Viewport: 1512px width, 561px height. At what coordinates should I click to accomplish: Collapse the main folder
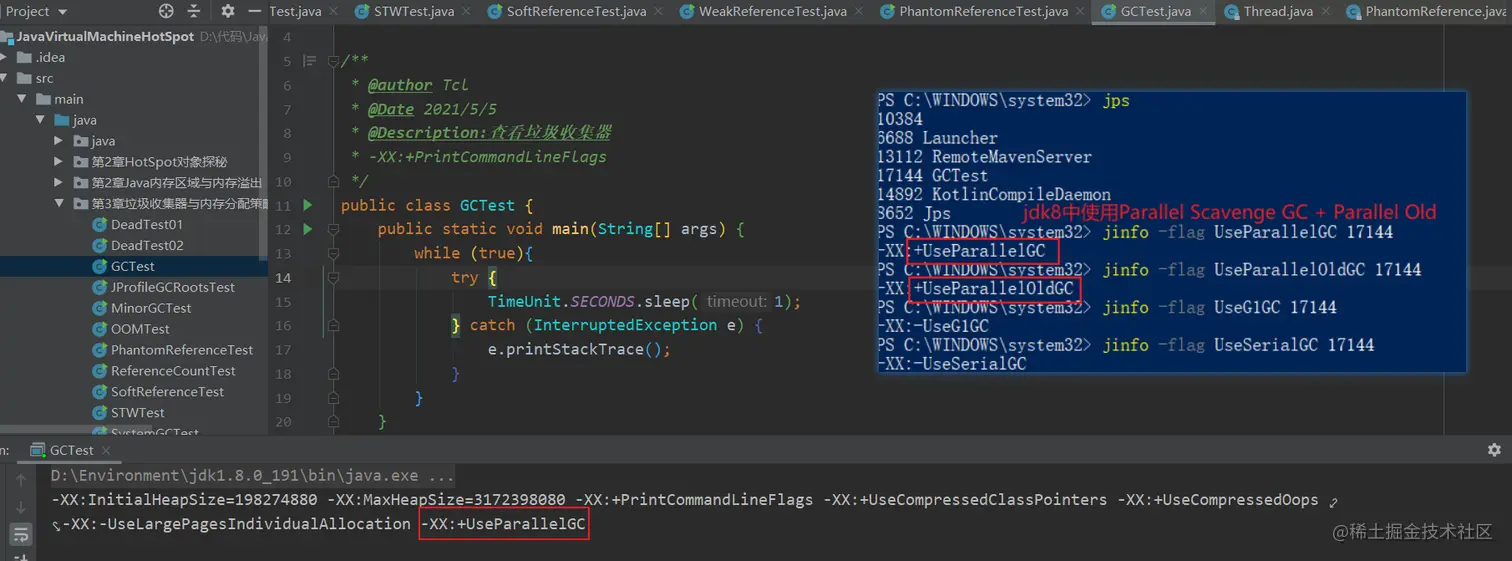(22, 99)
